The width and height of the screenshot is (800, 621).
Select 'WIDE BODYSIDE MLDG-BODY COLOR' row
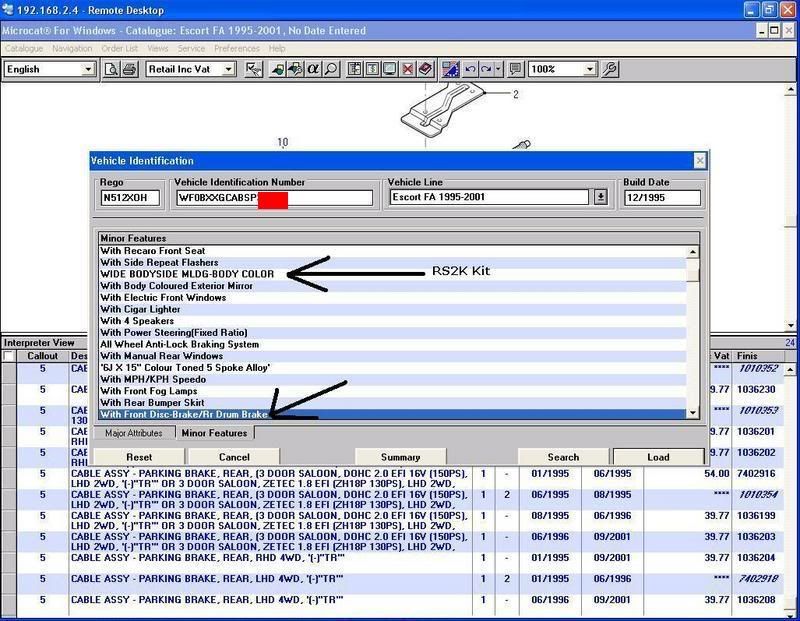(x=392, y=275)
